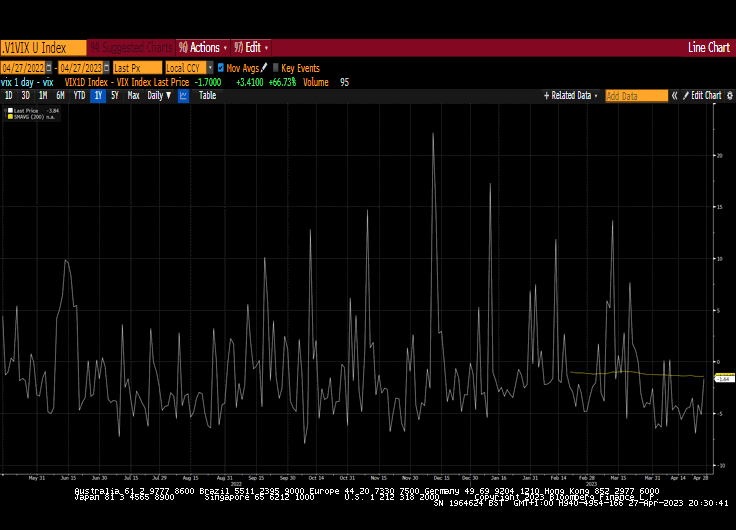Screen dimensions: 736x530
Task: Click the line chart type icon
Action: click(x=183, y=96)
